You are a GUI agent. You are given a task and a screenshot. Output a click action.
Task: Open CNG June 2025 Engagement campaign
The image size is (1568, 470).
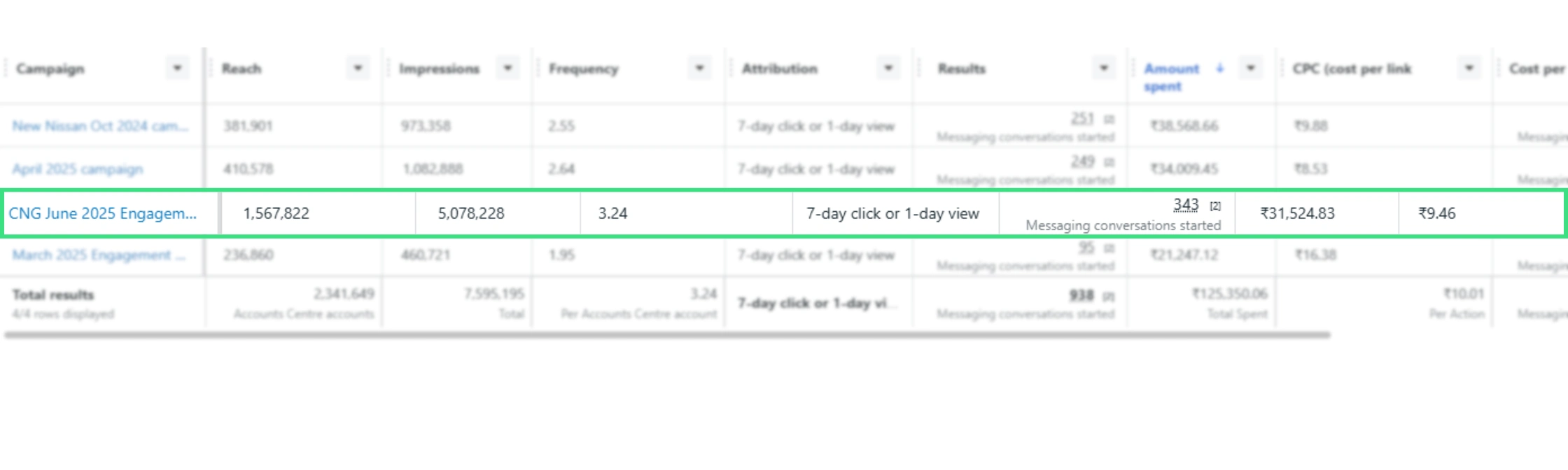coord(102,213)
